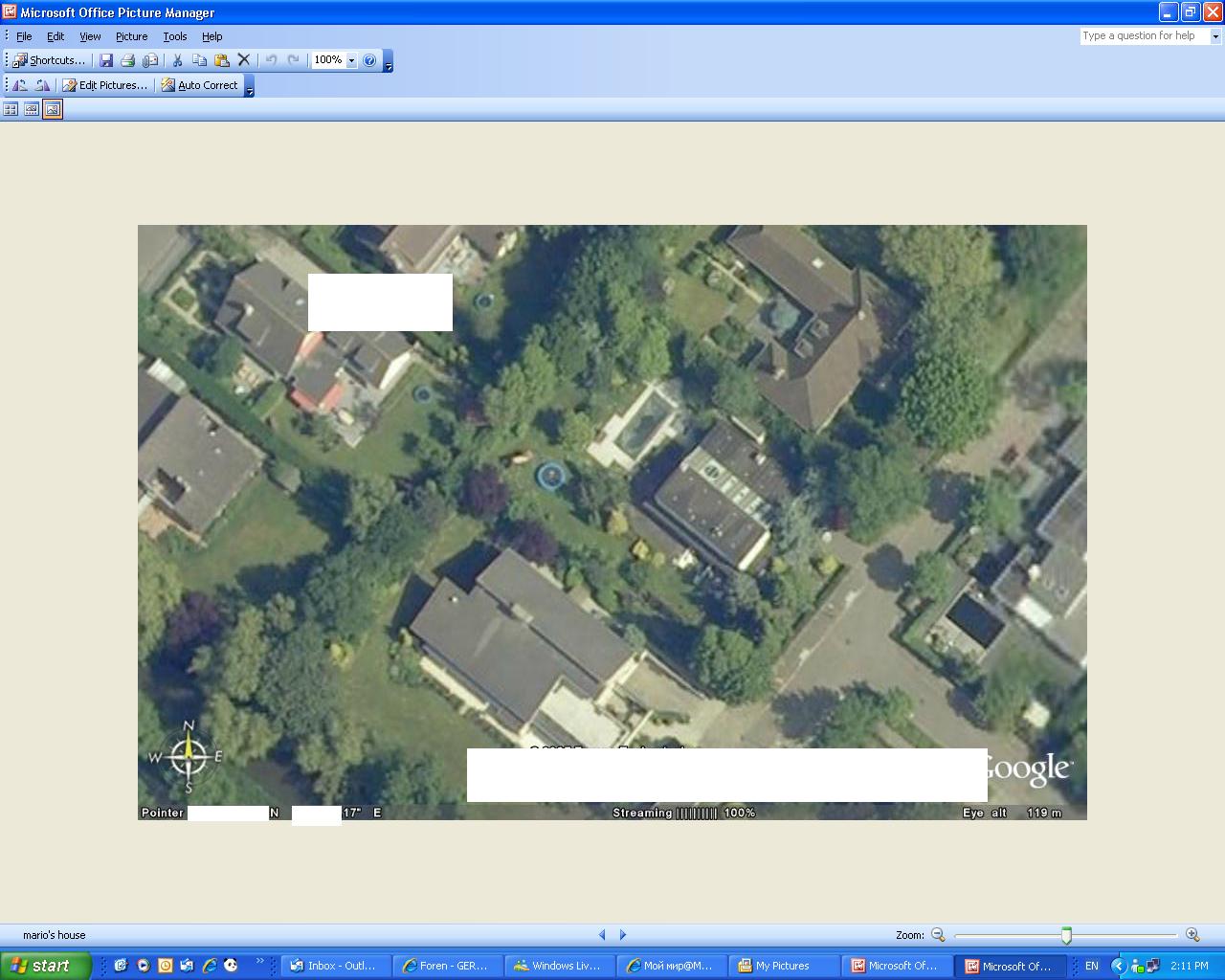Click the Paste clipboard icon
This screenshot has width=1225, height=980.
click(222, 60)
